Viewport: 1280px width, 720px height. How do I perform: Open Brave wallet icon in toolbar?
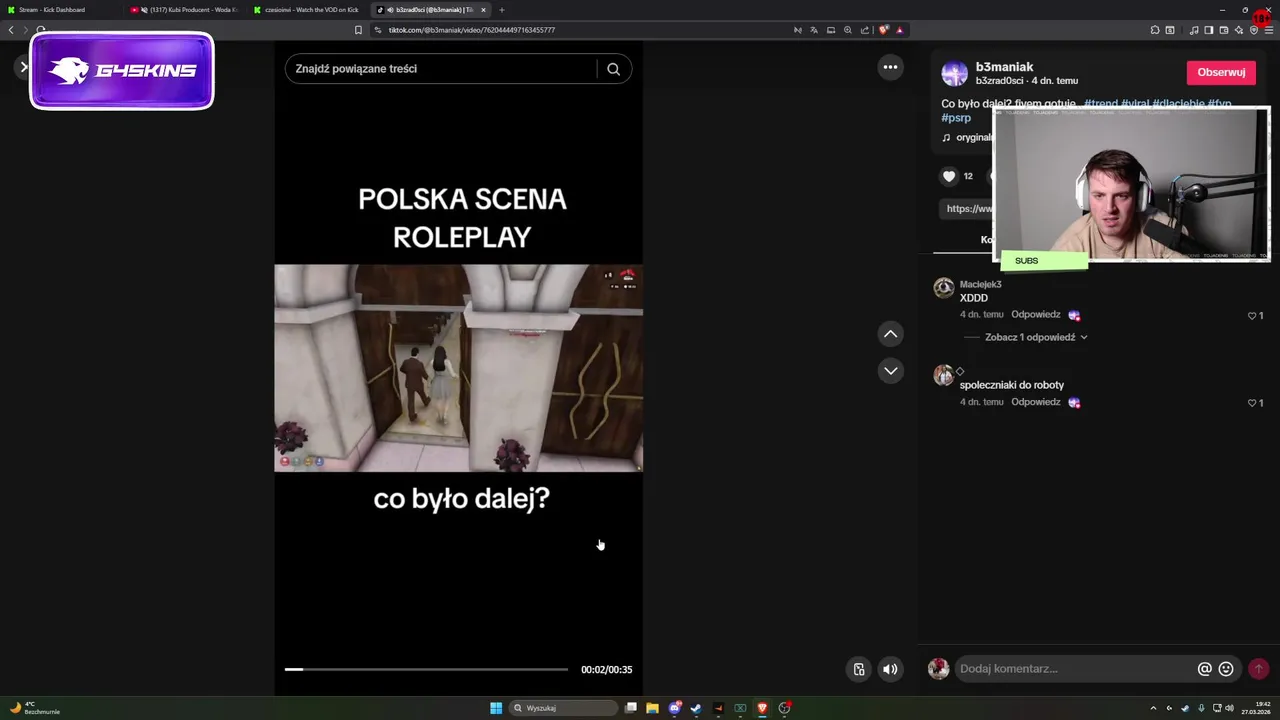coord(1224,30)
